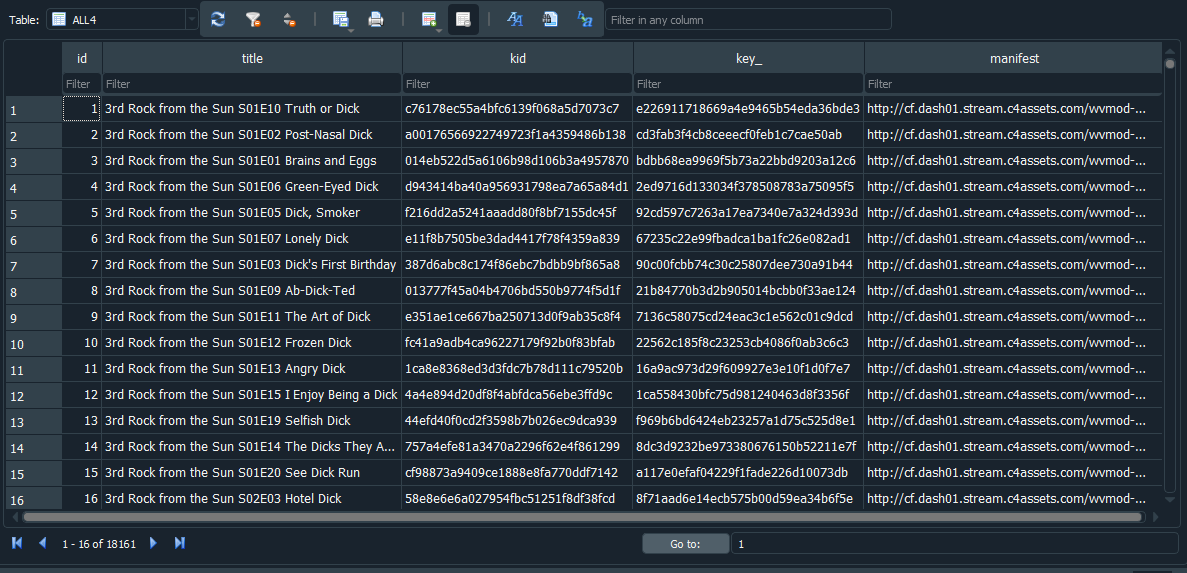Select kid cell c76178ec55a4bfc6139f068a5d7073c7
This screenshot has width=1187, height=573.
pos(518,109)
